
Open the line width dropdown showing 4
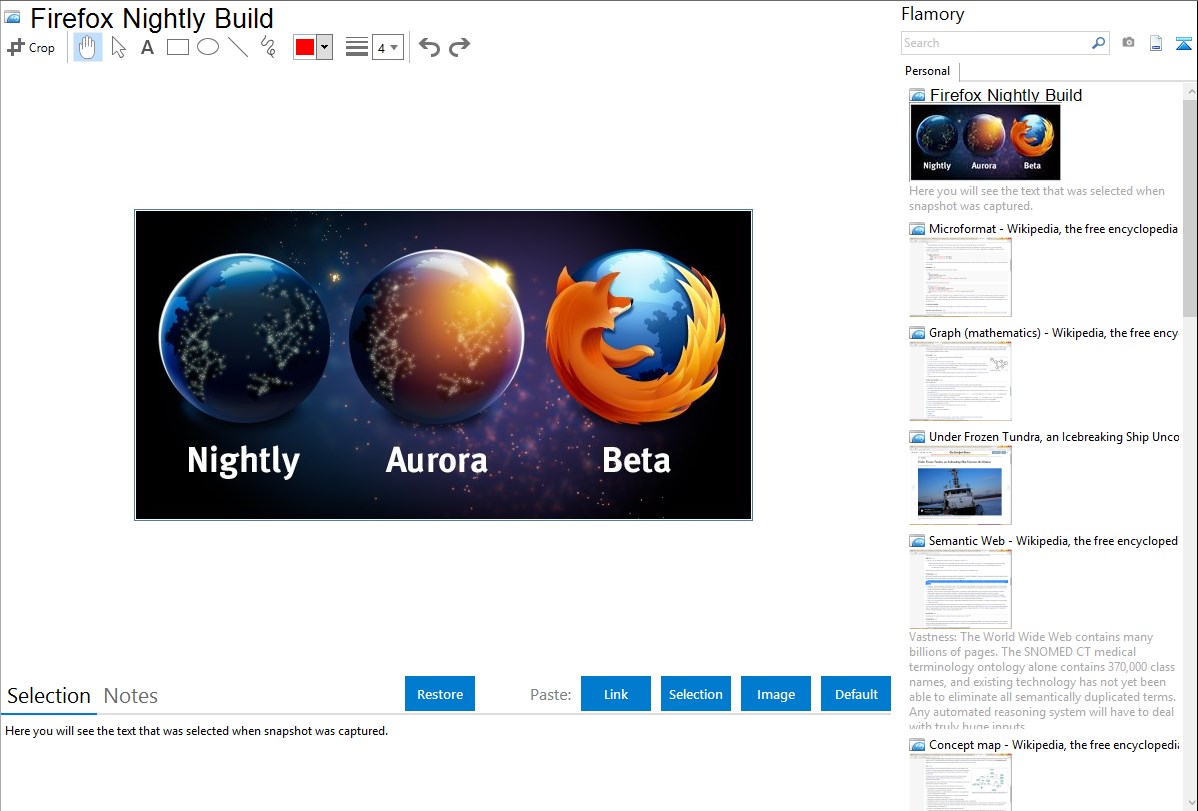pyautogui.click(x=388, y=47)
